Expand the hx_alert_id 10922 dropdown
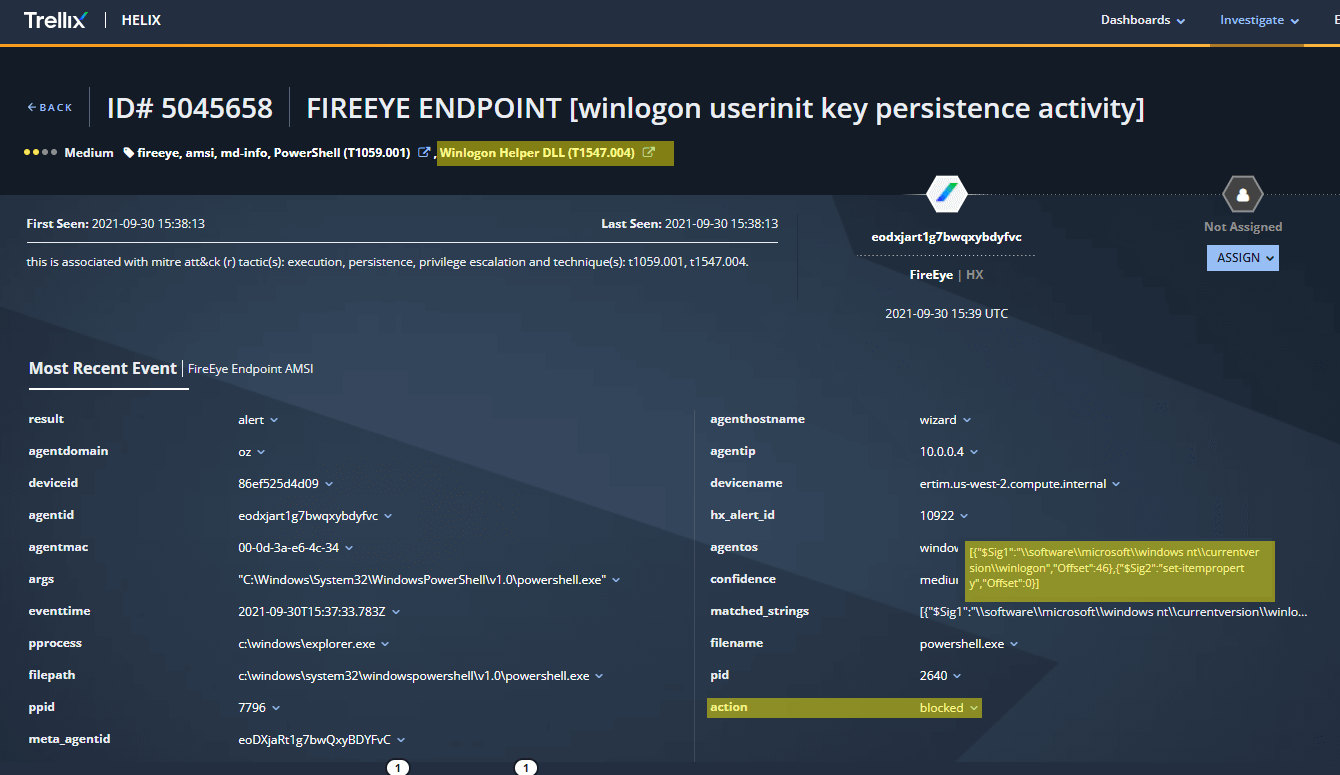 pyautogui.click(x=964, y=516)
